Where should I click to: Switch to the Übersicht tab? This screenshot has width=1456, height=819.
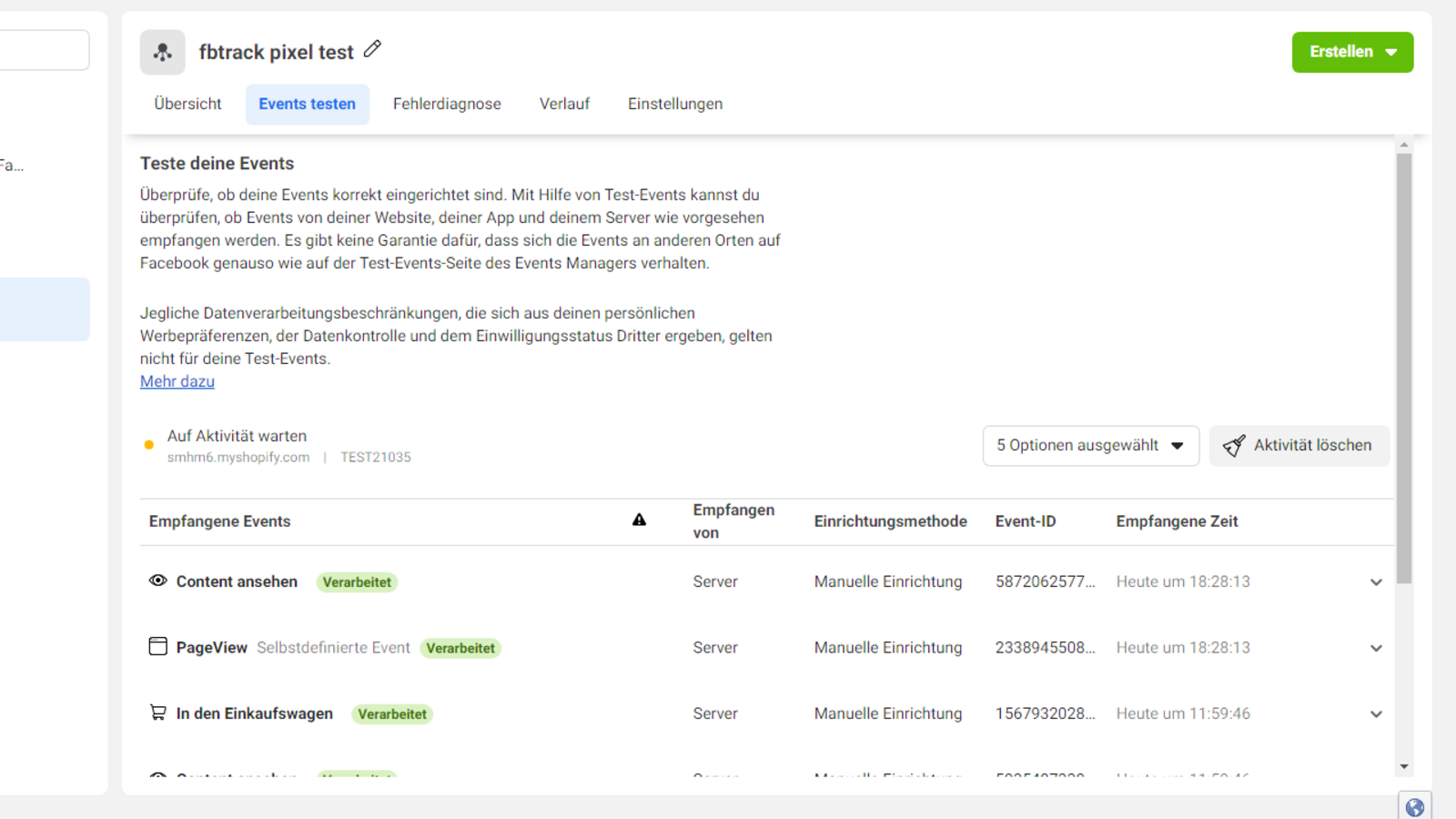[x=187, y=104]
